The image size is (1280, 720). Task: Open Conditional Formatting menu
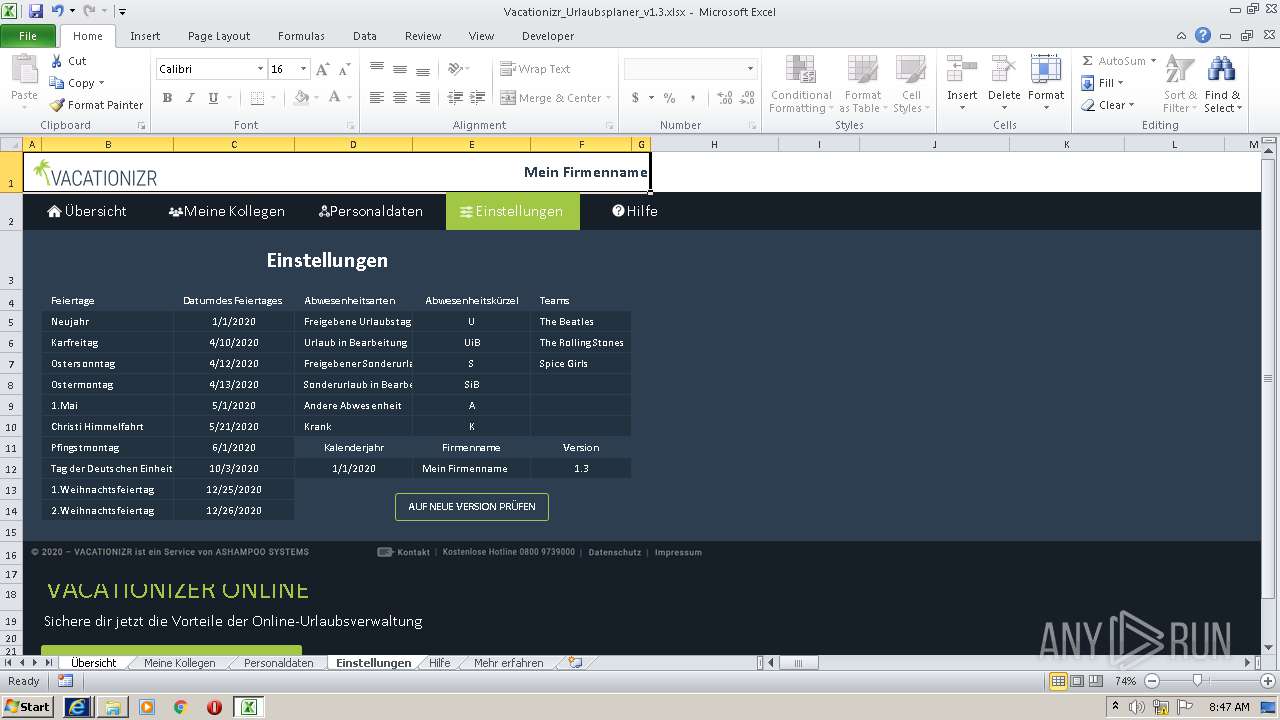click(800, 84)
